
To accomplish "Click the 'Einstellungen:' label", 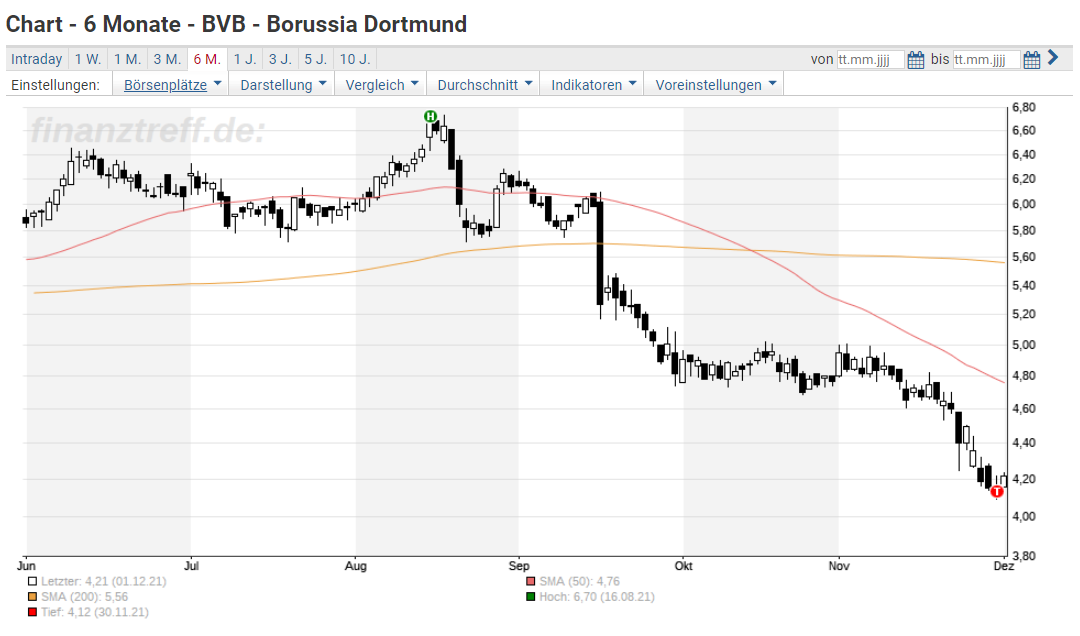I will point(55,85).
